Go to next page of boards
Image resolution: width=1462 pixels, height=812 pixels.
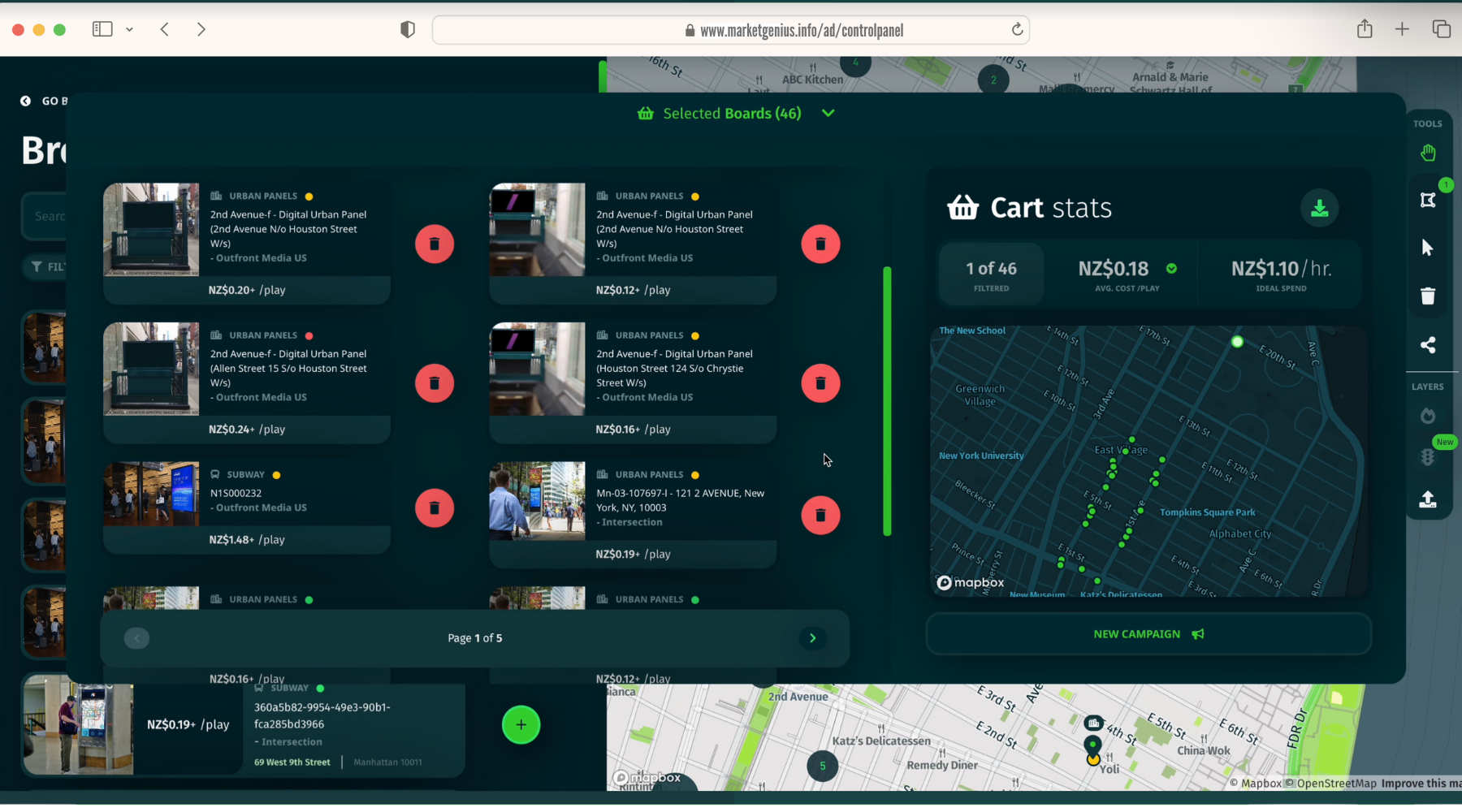pyautogui.click(x=812, y=638)
